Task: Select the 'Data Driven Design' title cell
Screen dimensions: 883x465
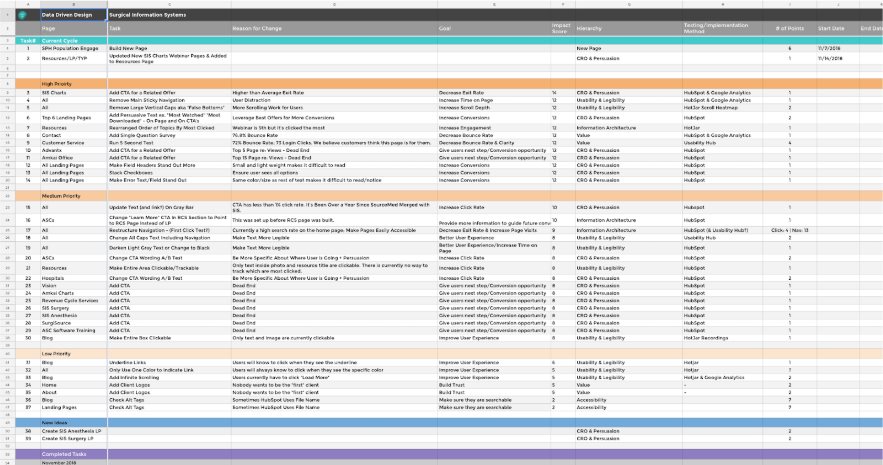Action: pyautogui.click(x=71, y=15)
